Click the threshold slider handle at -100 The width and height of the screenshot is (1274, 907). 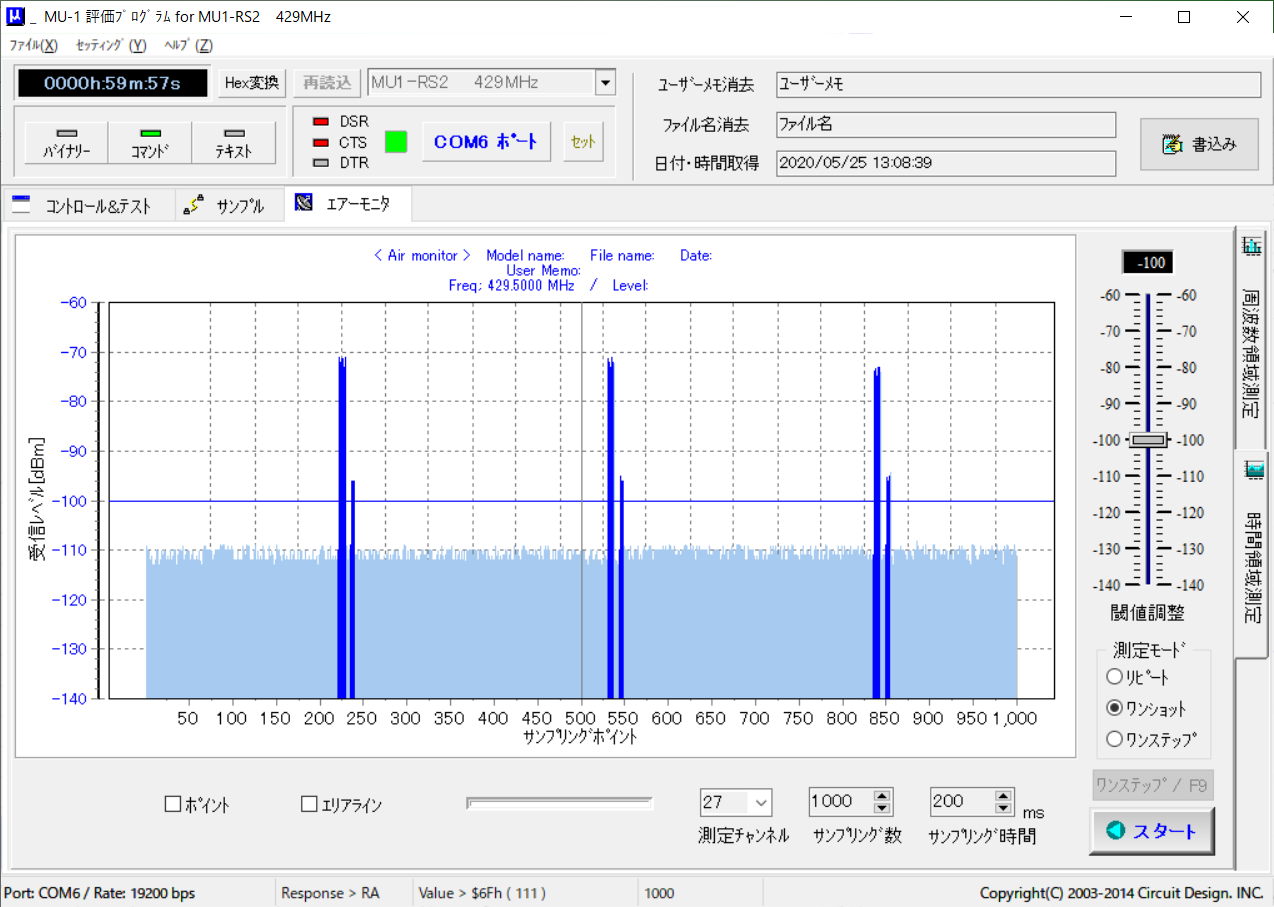coord(1148,440)
